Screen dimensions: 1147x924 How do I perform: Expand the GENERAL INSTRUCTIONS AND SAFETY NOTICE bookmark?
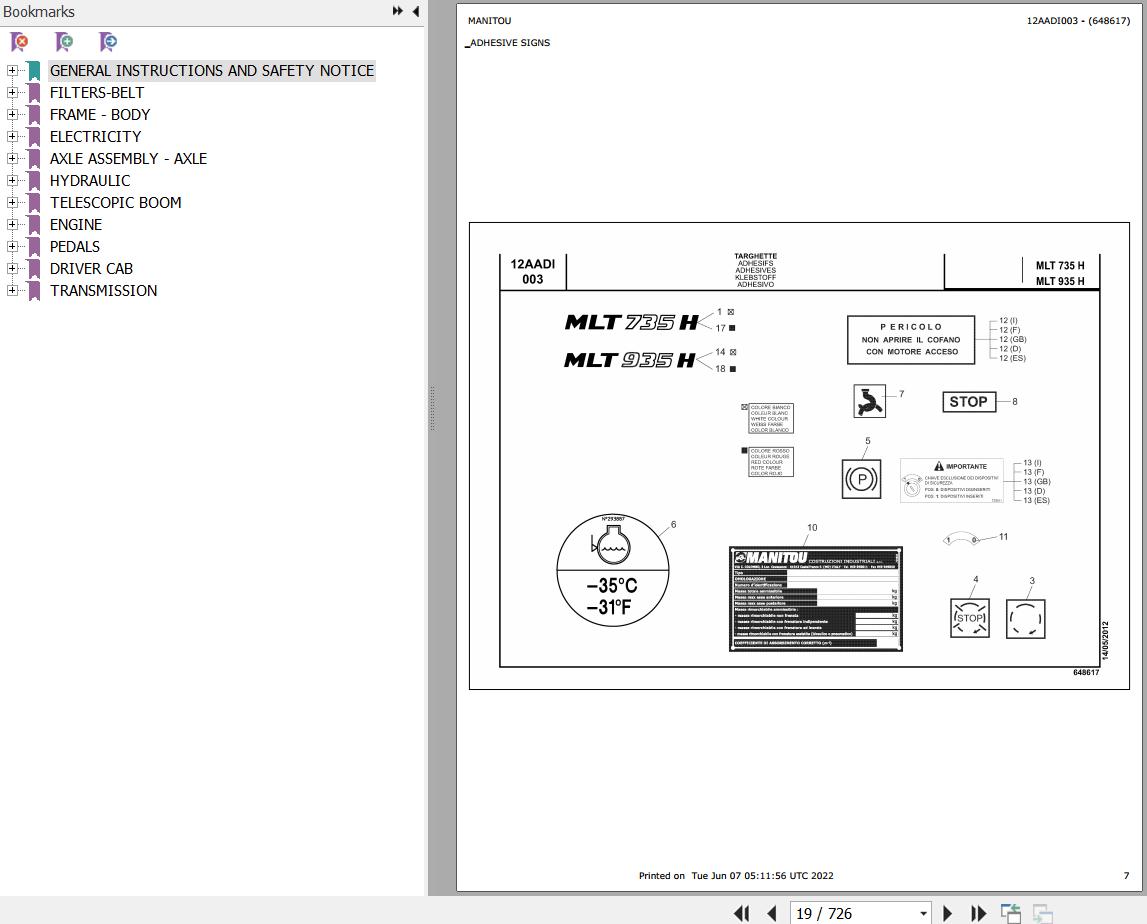(12, 70)
